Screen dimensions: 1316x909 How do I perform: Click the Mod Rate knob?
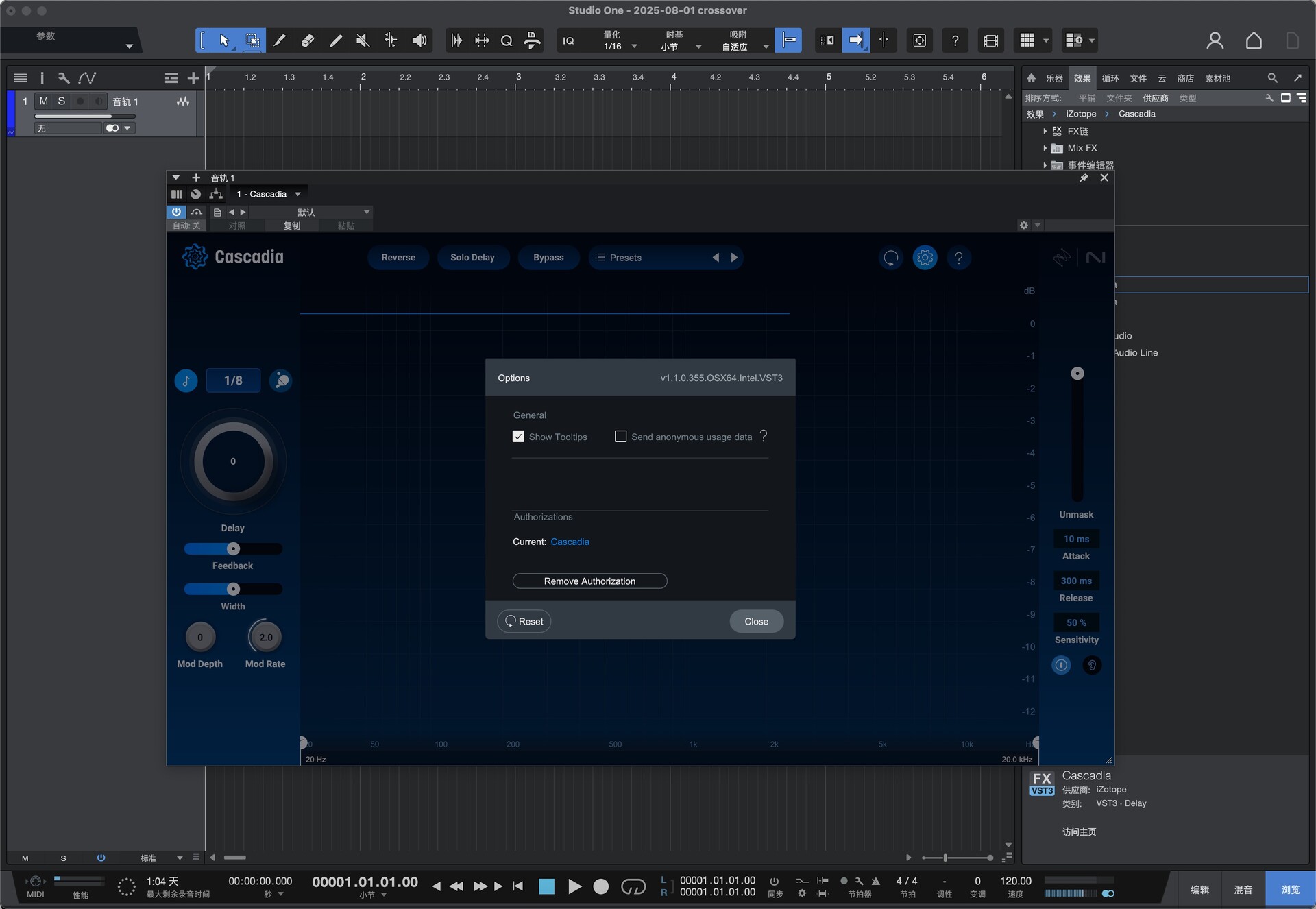coord(265,637)
